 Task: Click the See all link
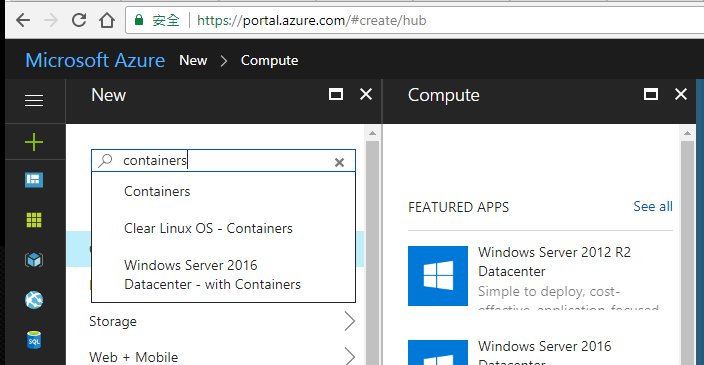(653, 207)
